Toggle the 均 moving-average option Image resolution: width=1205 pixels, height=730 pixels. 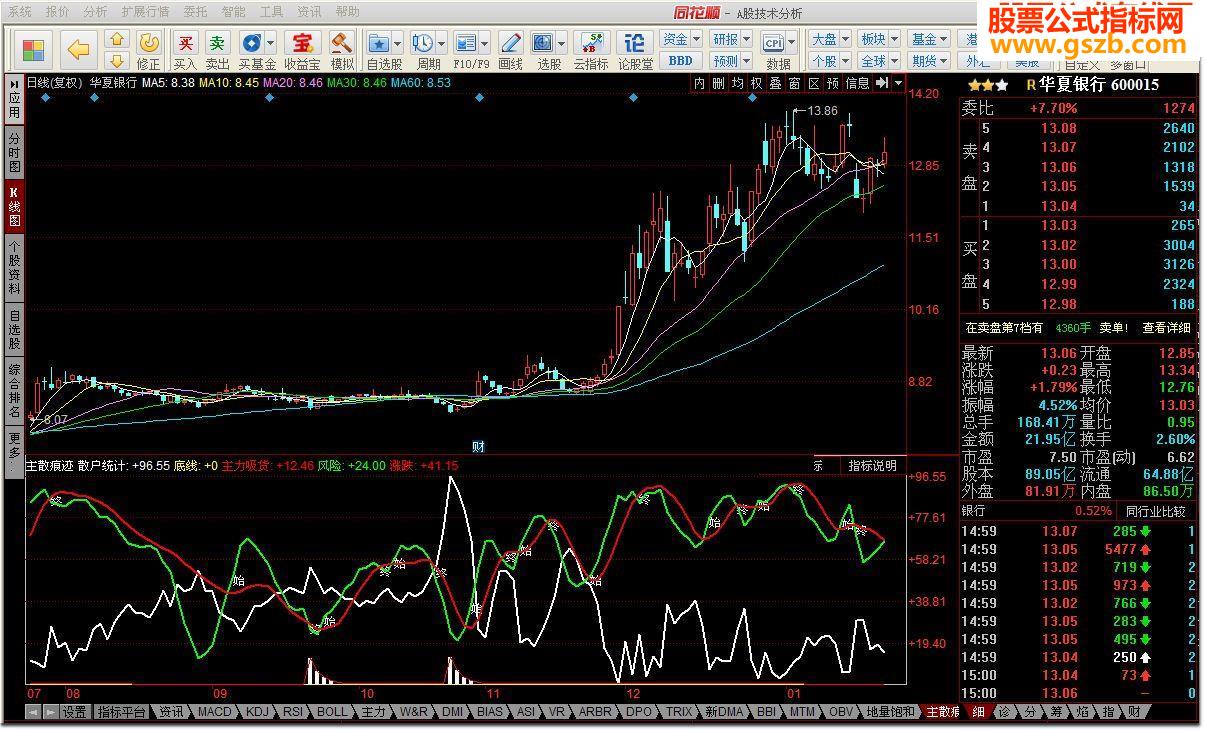click(x=738, y=83)
